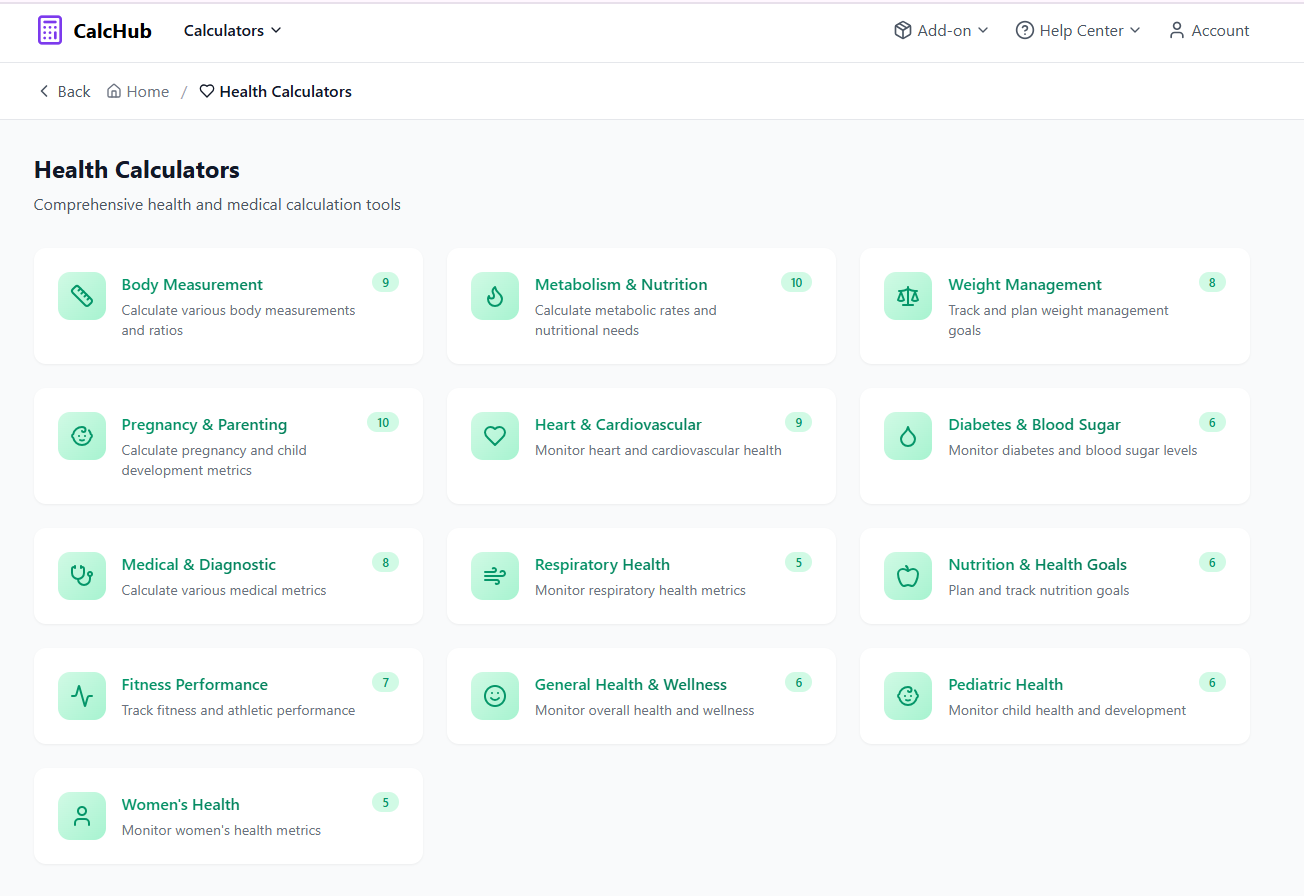Click the CalcHub calculator logo icon
This screenshot has height=896, width=1304.
(x=50, y=30)
